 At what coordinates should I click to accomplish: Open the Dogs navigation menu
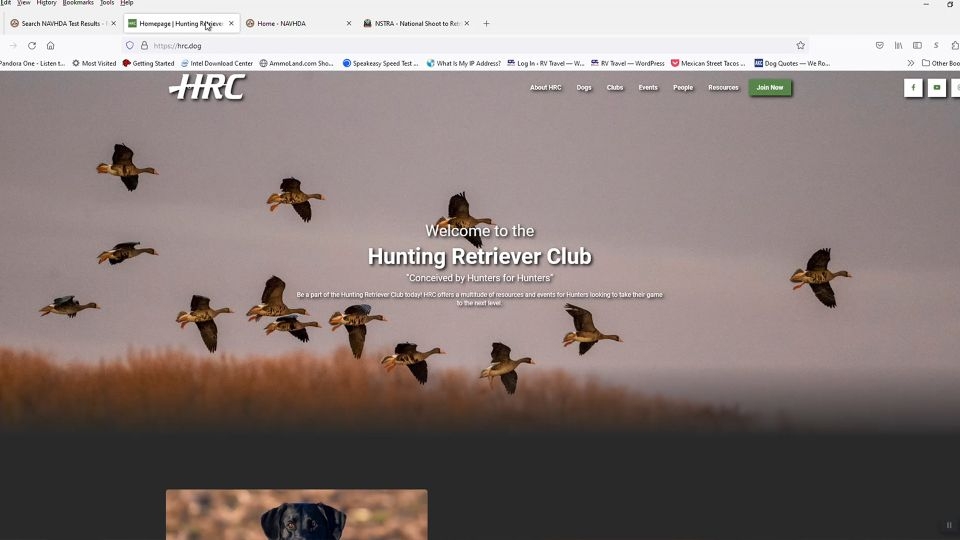584,88
